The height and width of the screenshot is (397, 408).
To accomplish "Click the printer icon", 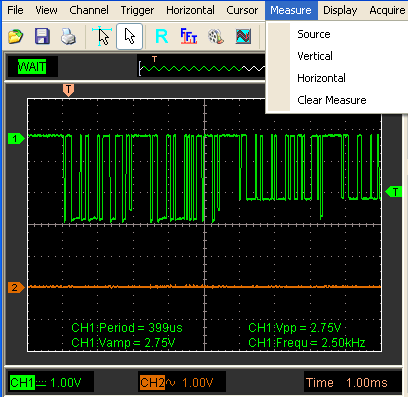I will [x=68, y=36].
